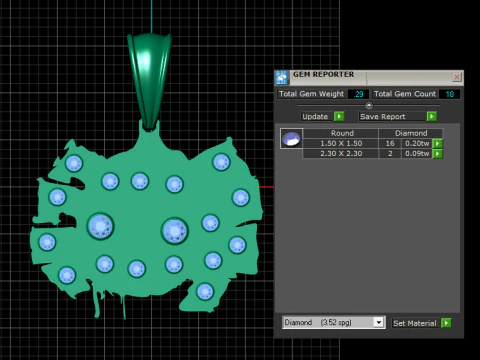The width and height of the screenshot is (480, 360).
Task: Click the Total Gem Weight value .29
Action: (358, 94)
